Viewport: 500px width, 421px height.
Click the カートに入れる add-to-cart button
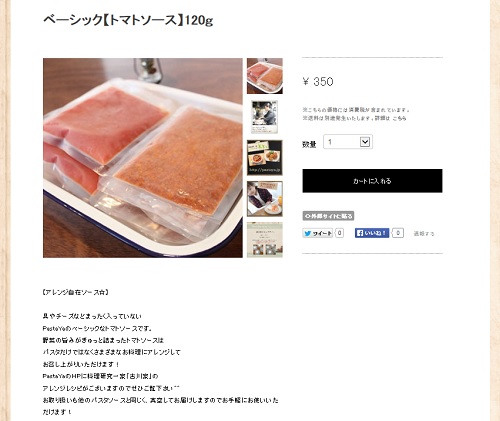pyautogui.click(x=372, y=181)
